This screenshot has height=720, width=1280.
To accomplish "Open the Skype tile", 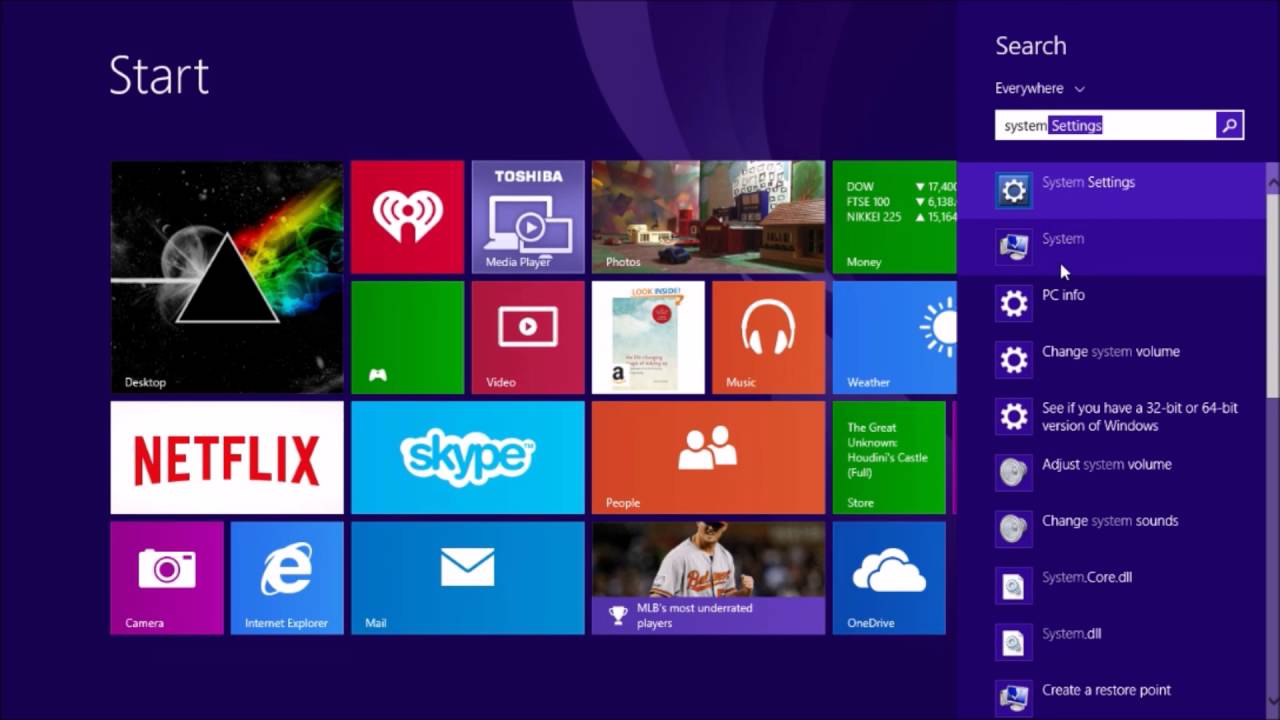I will click(468, 458).
